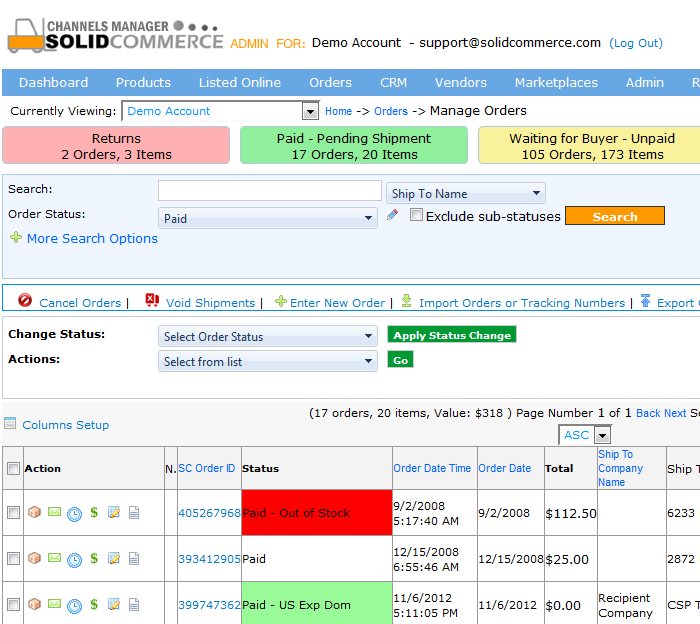Viewport: 700px width, 624px height.
Task: Click the Home breadcrumb link
Action: pyautogui.click(x=338, y=111)
